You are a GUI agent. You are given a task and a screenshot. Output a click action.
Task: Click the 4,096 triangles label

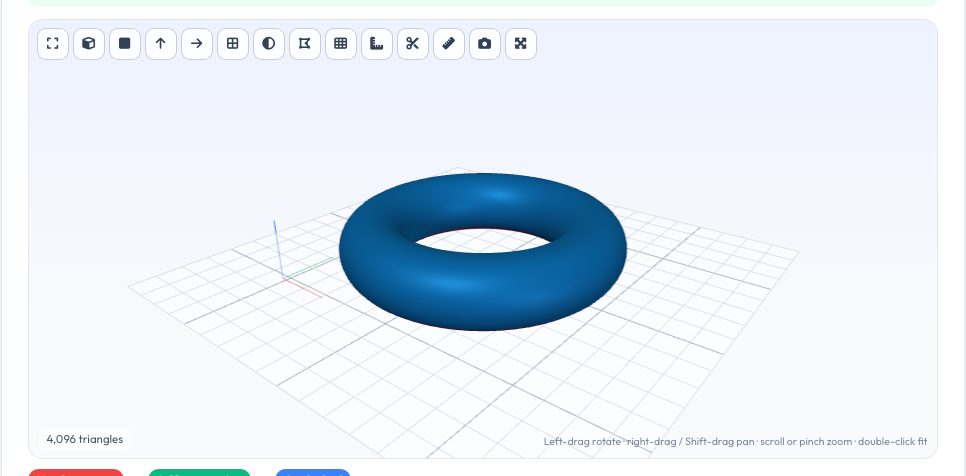[85, 439]
